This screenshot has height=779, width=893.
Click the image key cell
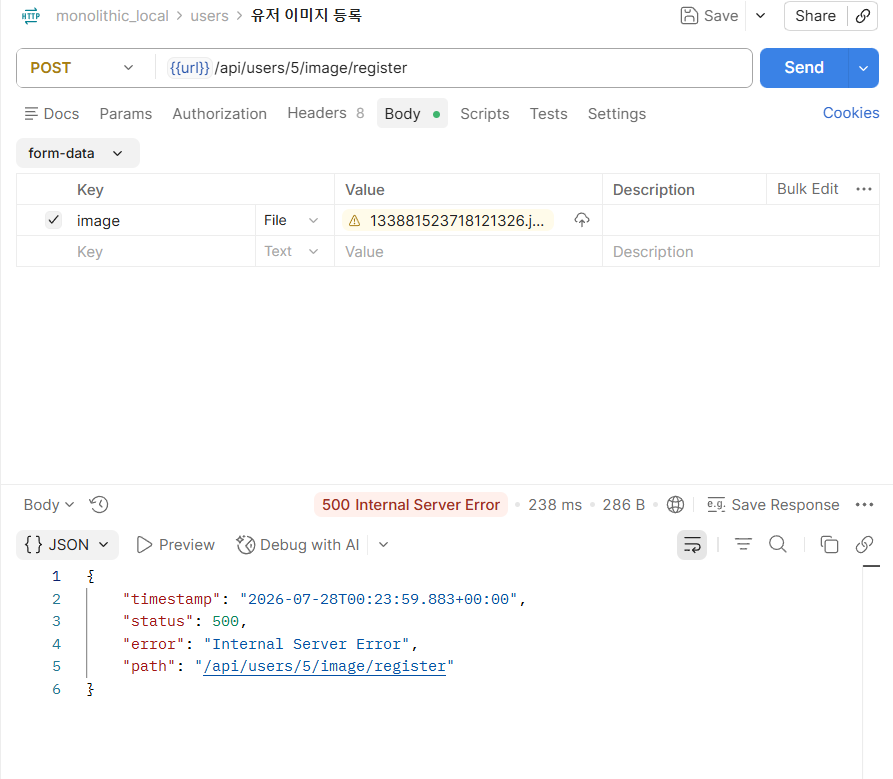click(x=165, y=220)
